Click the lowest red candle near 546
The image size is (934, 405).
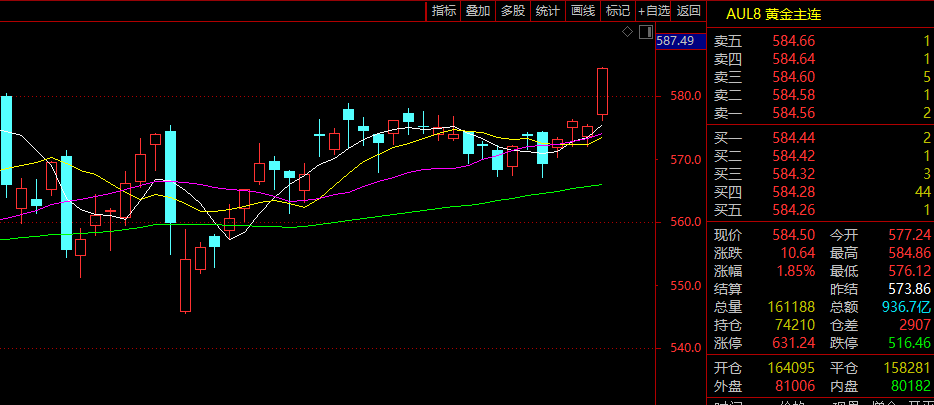pyautogui.click(x=185, y=285)
